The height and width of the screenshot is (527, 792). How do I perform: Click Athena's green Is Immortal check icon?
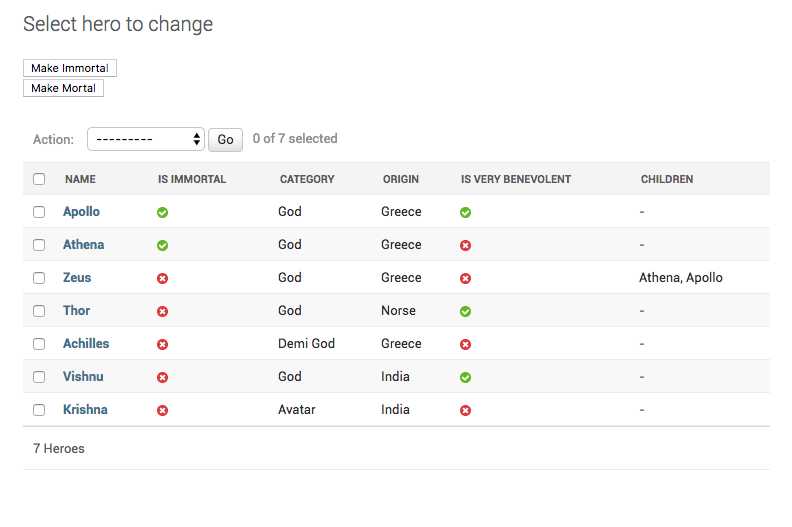coord(162,246)
